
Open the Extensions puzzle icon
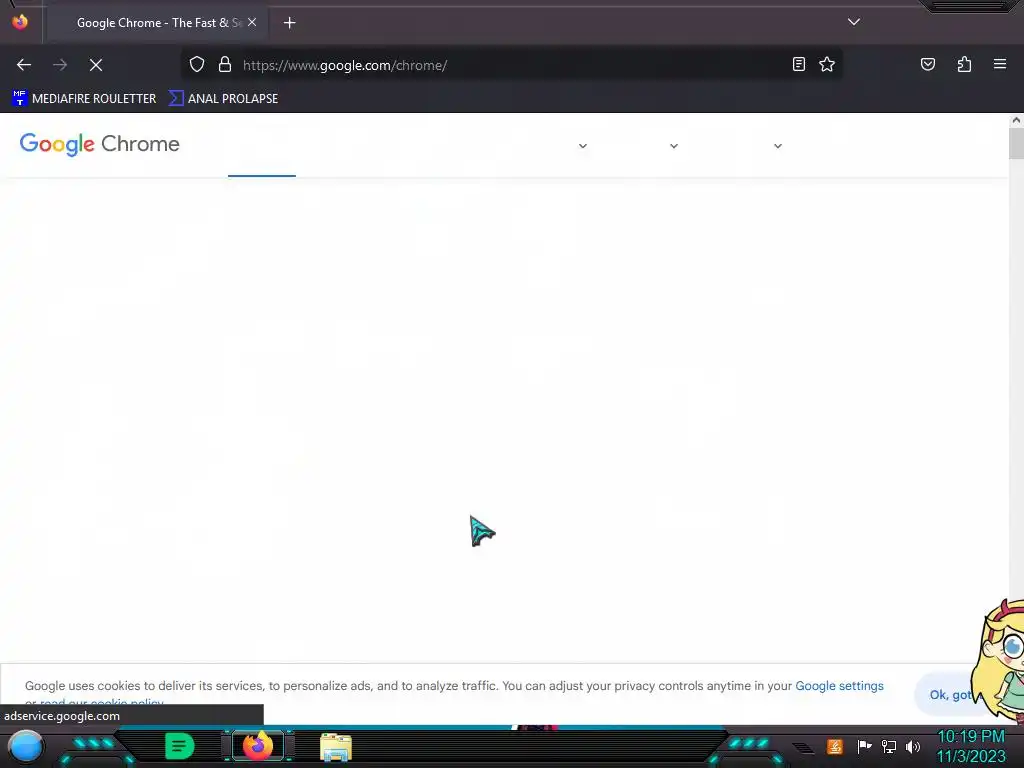[964, 64]
